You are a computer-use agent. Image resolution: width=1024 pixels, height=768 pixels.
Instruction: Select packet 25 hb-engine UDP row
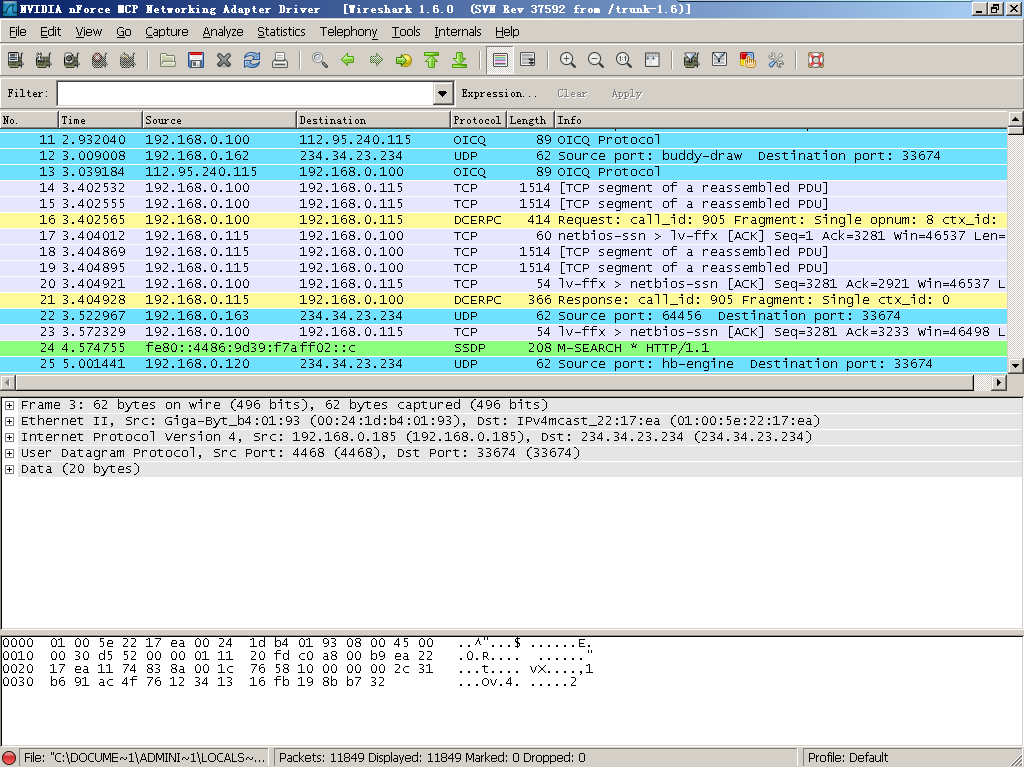[504, 364]
